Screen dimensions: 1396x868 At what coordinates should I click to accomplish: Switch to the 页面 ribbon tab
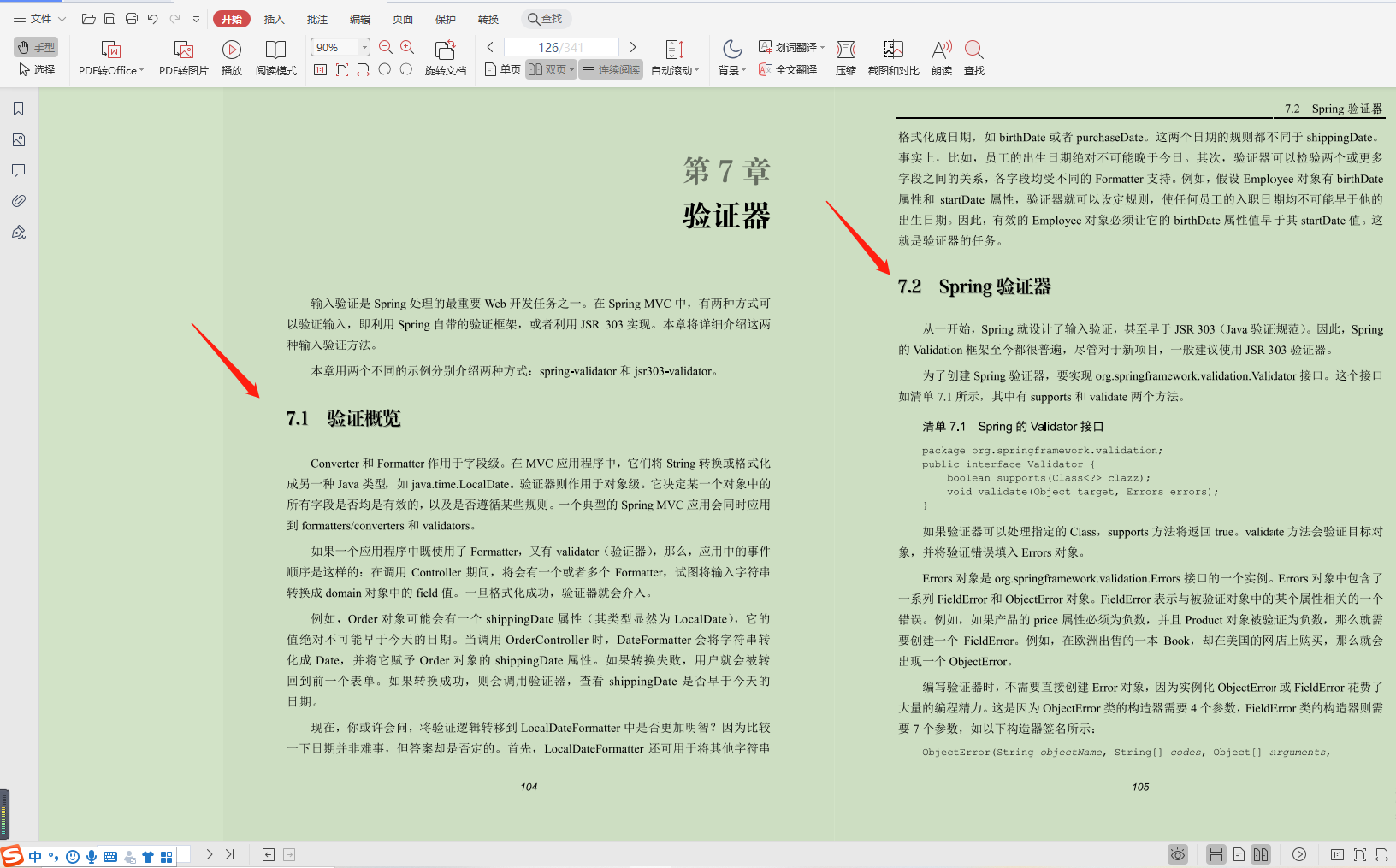[403, 19]
